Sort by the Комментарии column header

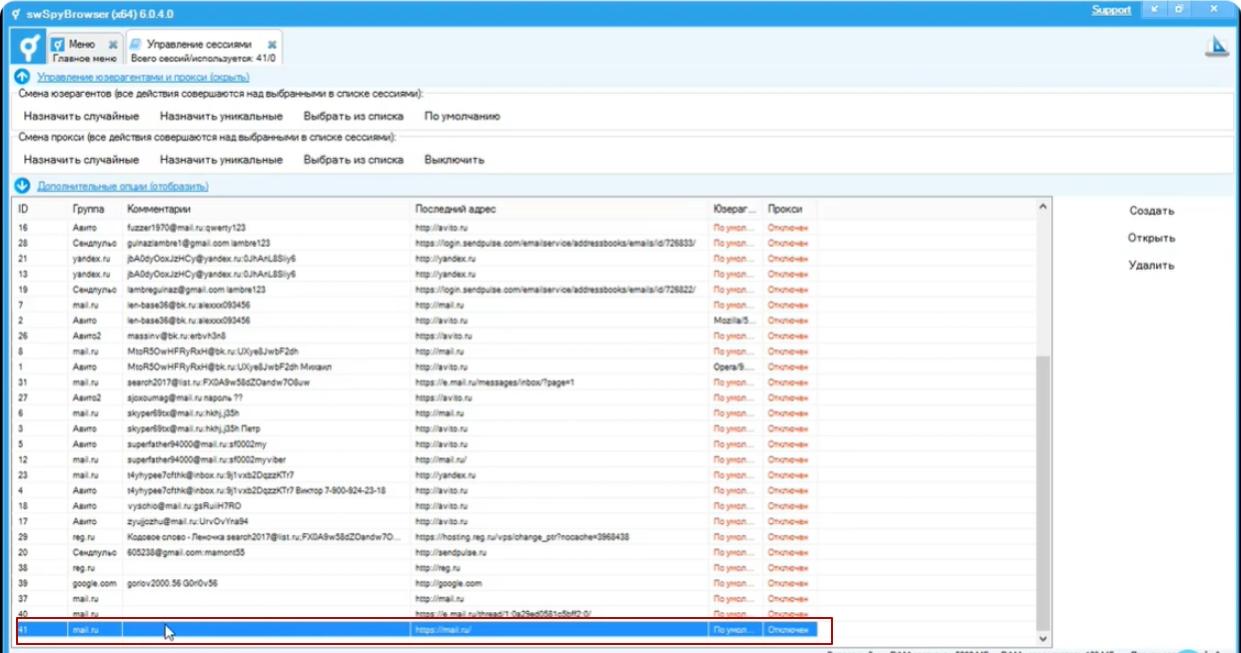267,208
